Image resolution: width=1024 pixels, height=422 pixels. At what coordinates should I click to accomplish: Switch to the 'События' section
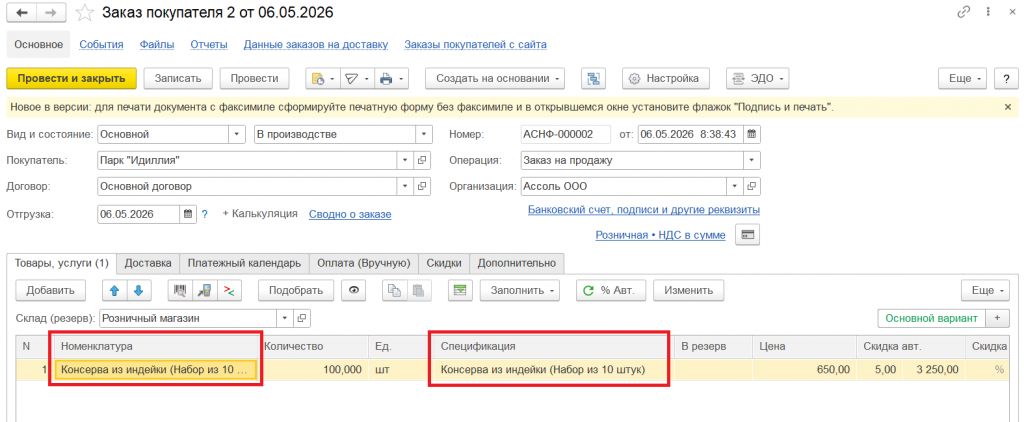(101, 44)
